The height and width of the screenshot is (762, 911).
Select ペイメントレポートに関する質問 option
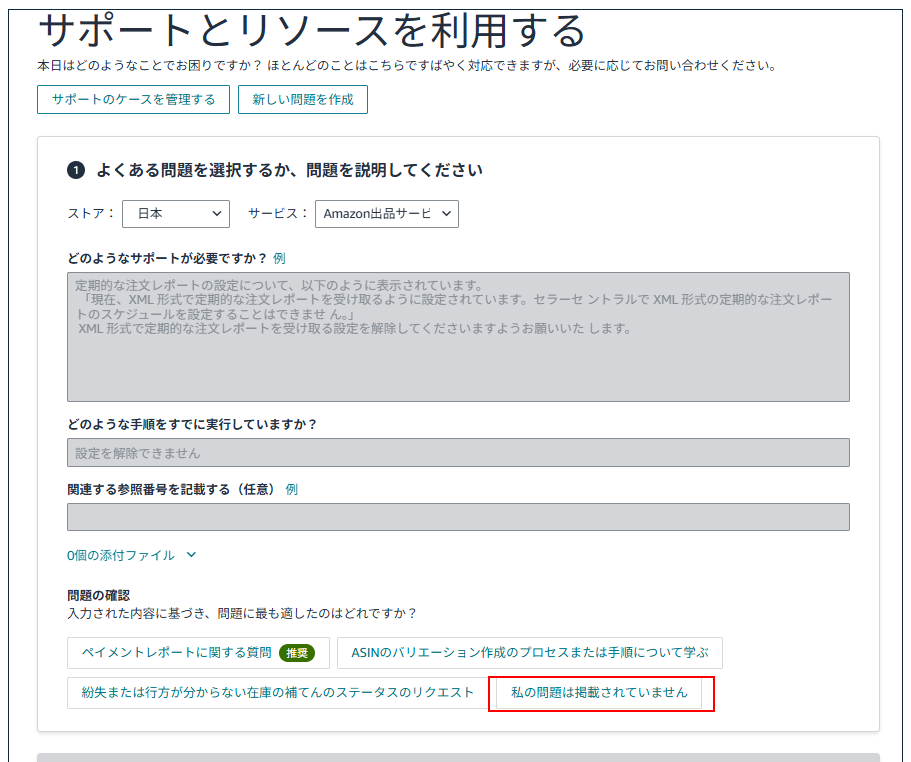pyautogui.click(x=175, y=653)
